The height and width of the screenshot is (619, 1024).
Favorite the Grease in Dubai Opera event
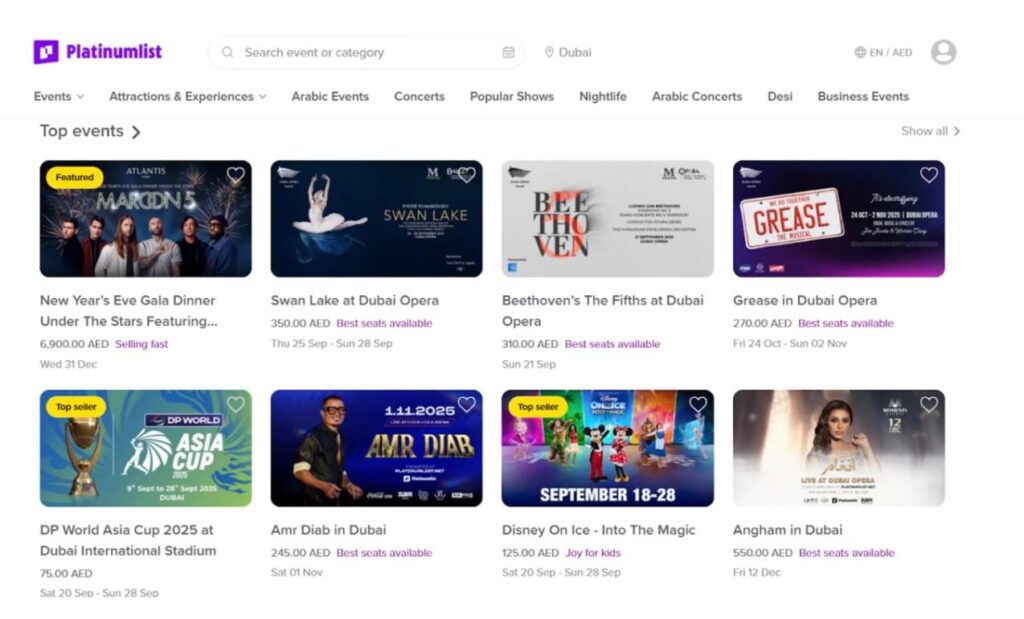pos(929,174)
